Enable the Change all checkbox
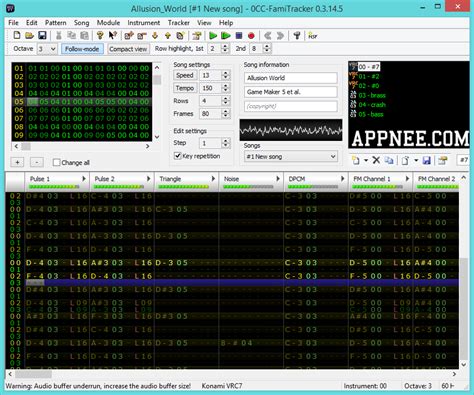Image resolution: width=474 pixels, height=395 pixels. pos(57,162)
